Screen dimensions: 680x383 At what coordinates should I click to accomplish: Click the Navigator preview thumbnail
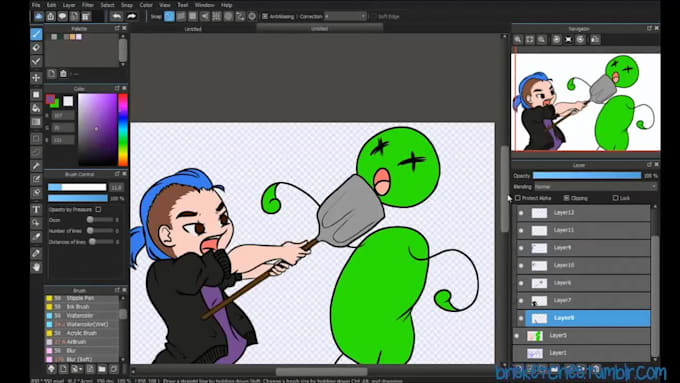[x=586, y=102]
